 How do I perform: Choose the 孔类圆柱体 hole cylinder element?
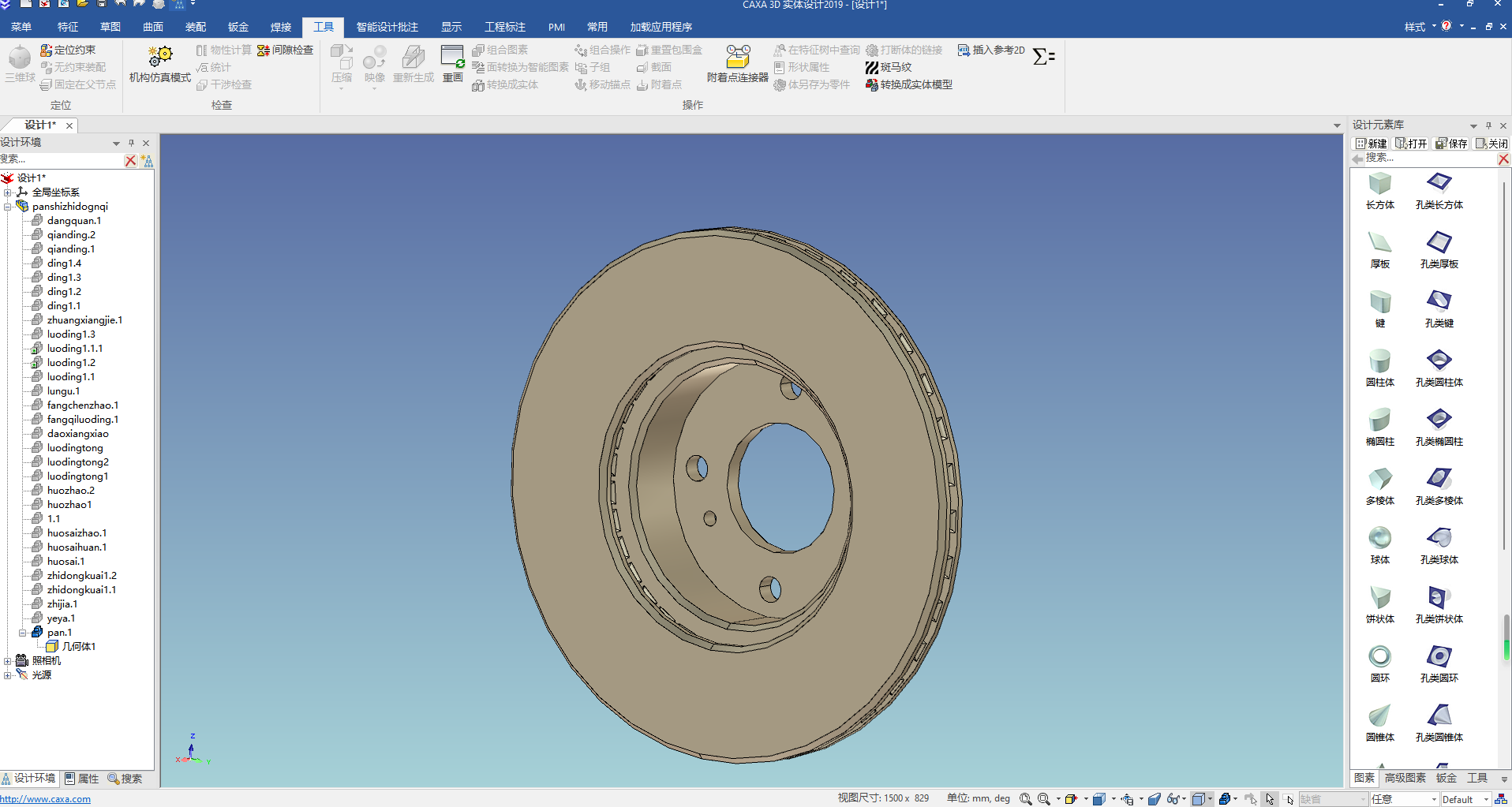pyautogui.click(x=1439, y=368)
